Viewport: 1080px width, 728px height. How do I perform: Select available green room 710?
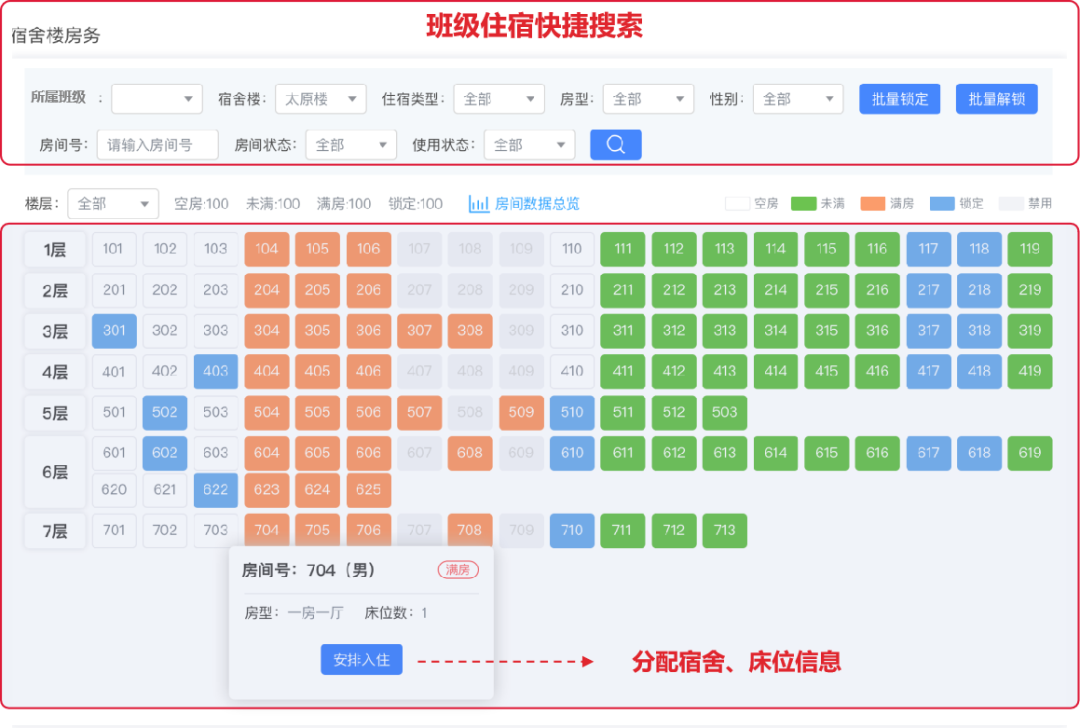572,531
